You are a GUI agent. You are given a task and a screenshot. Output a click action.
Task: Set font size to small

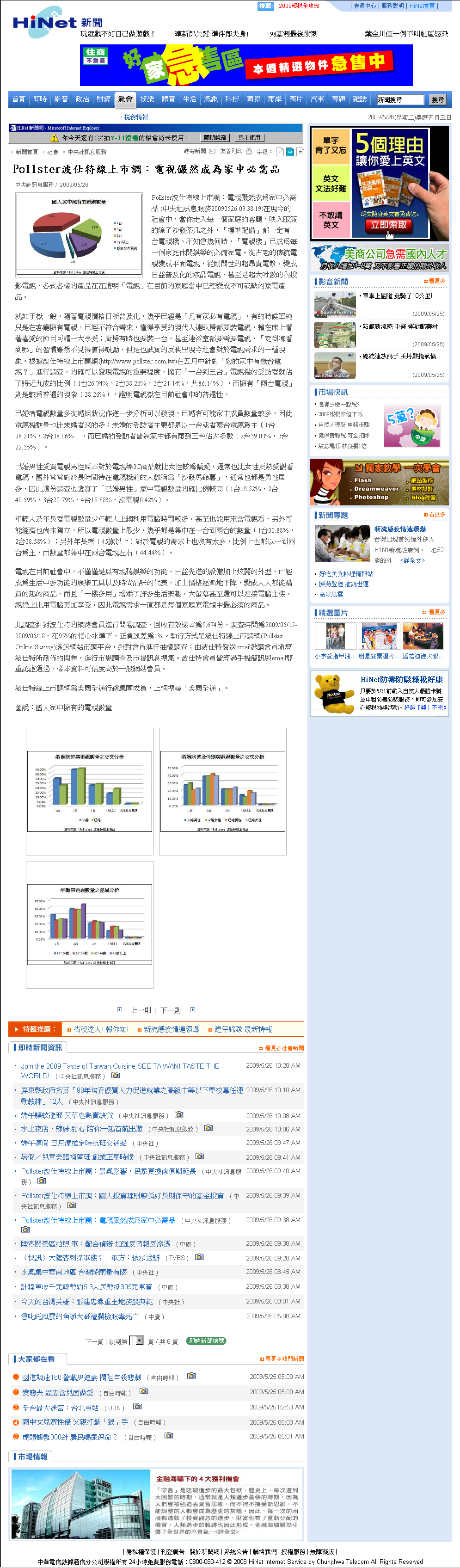pos(280,152)
